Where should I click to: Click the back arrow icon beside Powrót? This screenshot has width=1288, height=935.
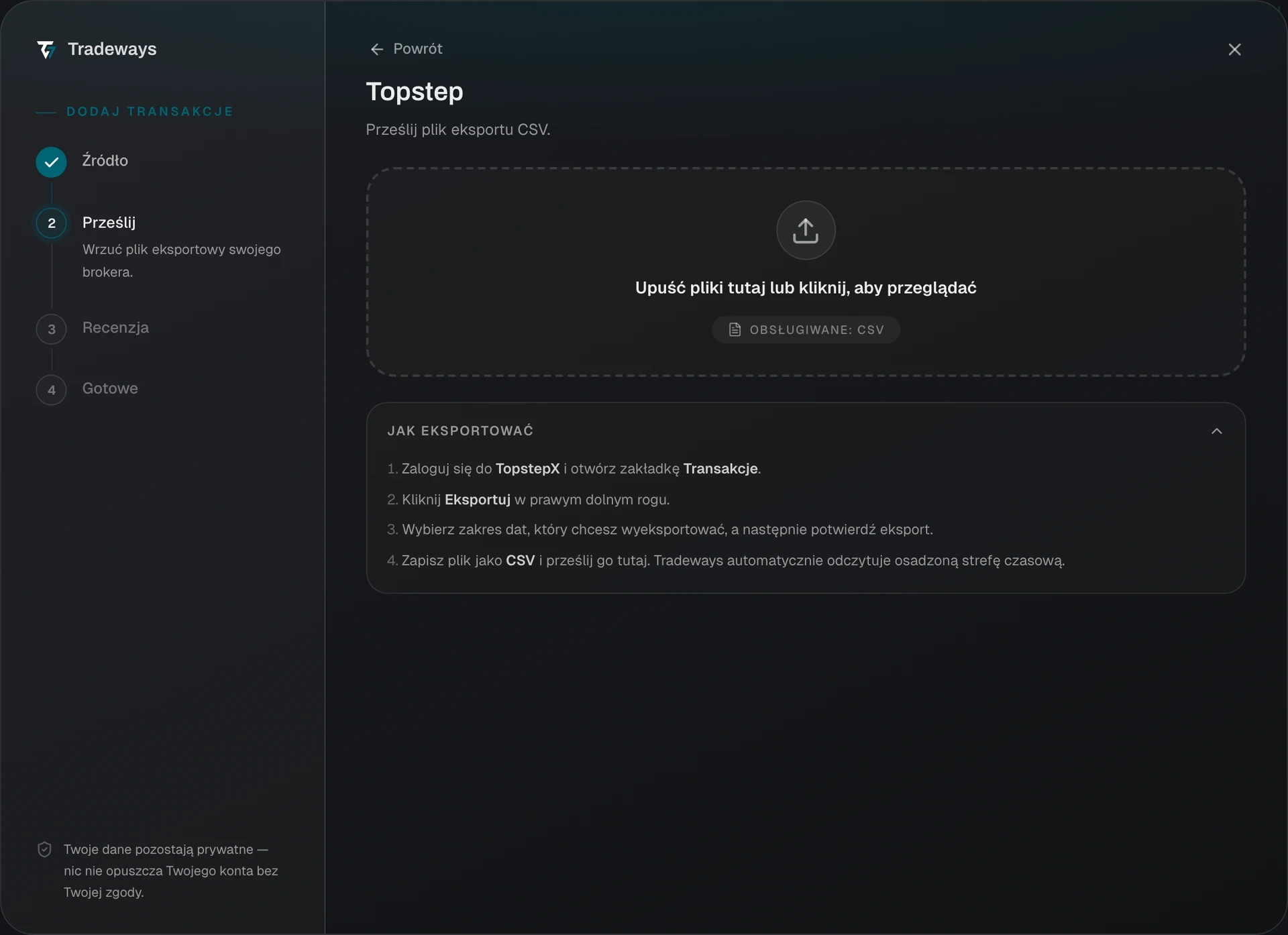click(377, 49)
